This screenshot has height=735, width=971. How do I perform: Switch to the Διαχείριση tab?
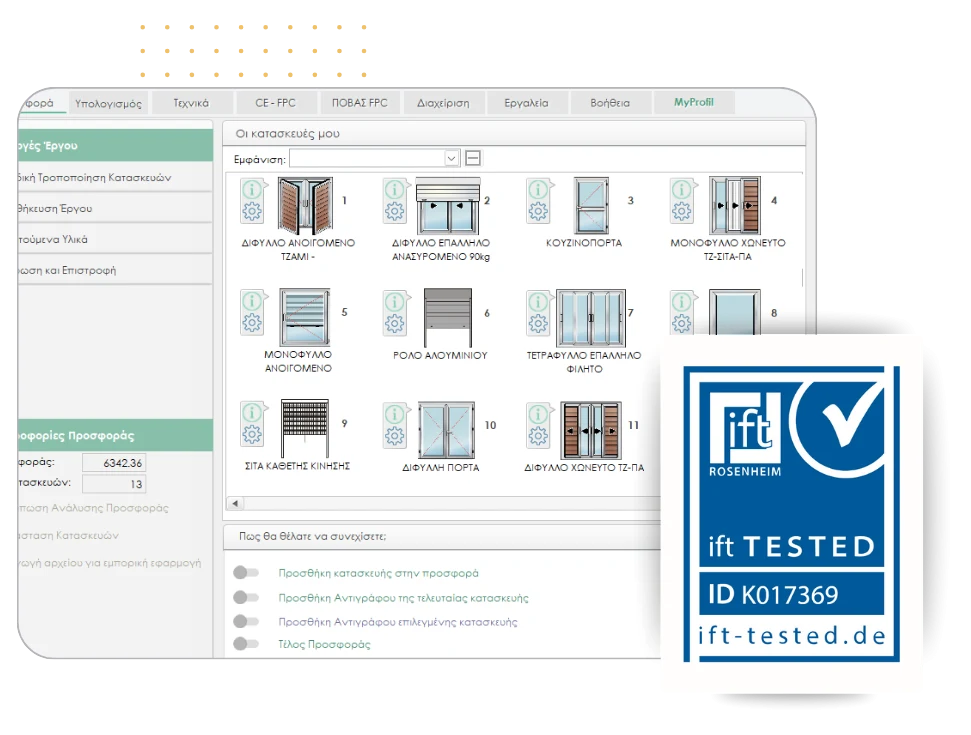[443, 103]
